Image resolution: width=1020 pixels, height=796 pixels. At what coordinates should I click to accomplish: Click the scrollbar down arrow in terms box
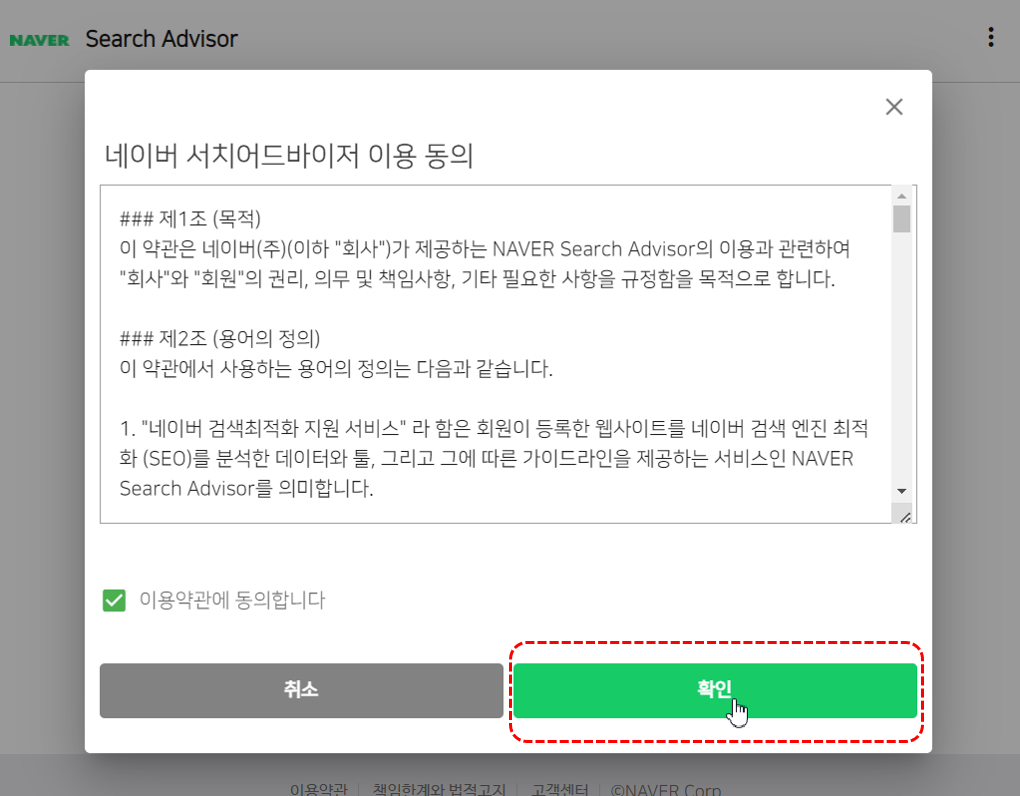[903, 492]
